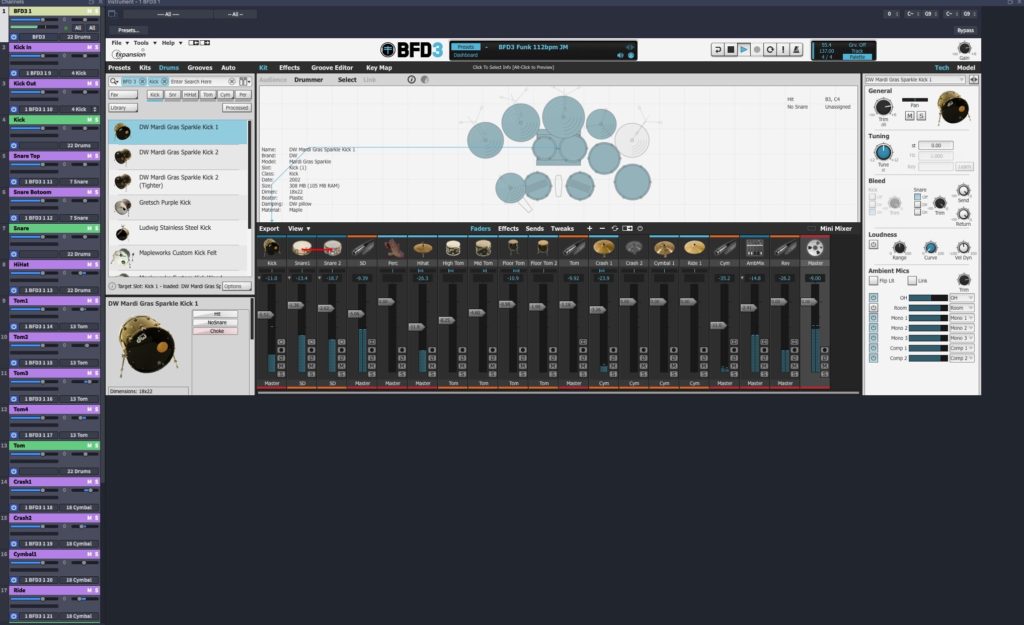The width and height of the screenshot is (1024, 625).
Task: Toggle the Room ambient mic power button
Action: click(873, 308)
